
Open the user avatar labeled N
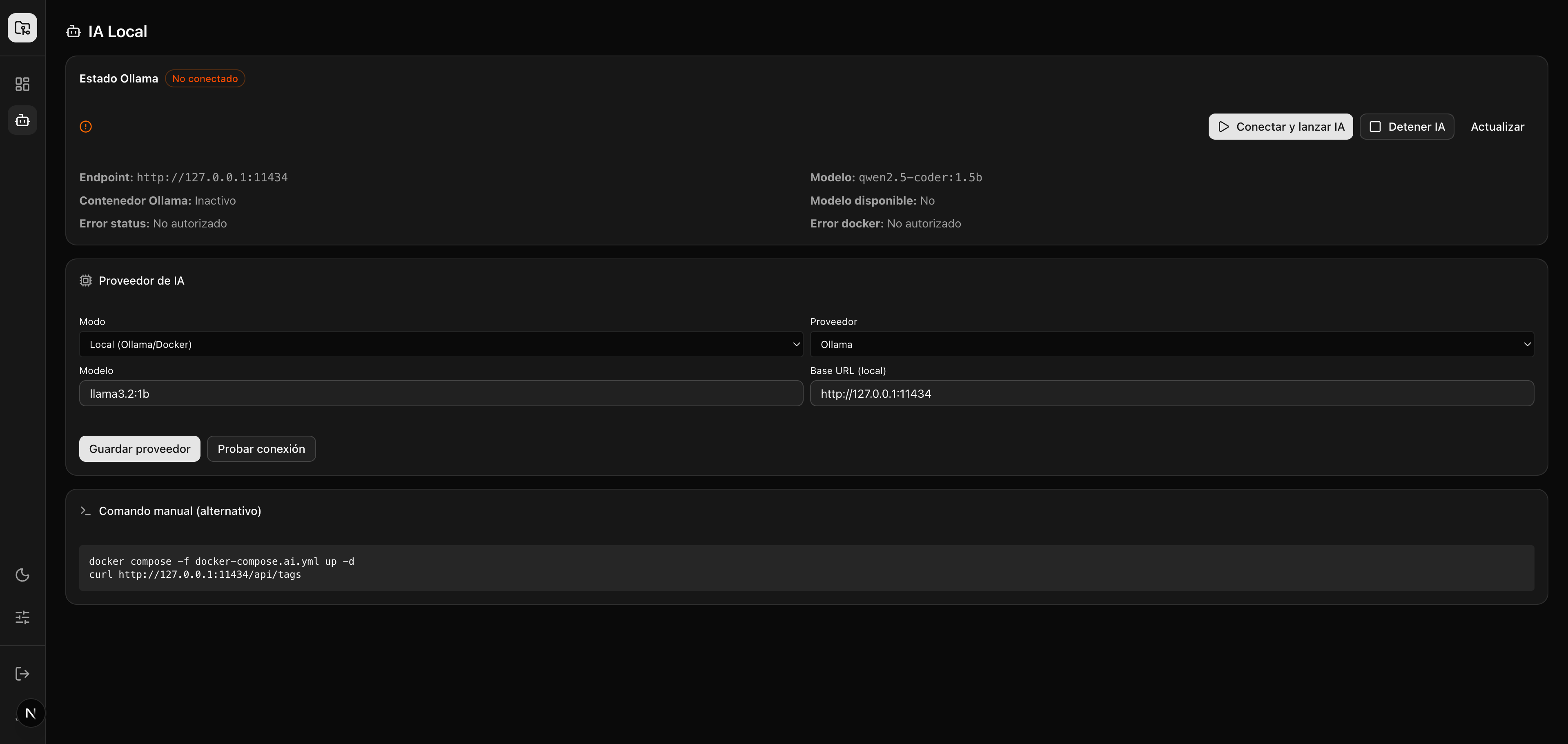(31, 713)
